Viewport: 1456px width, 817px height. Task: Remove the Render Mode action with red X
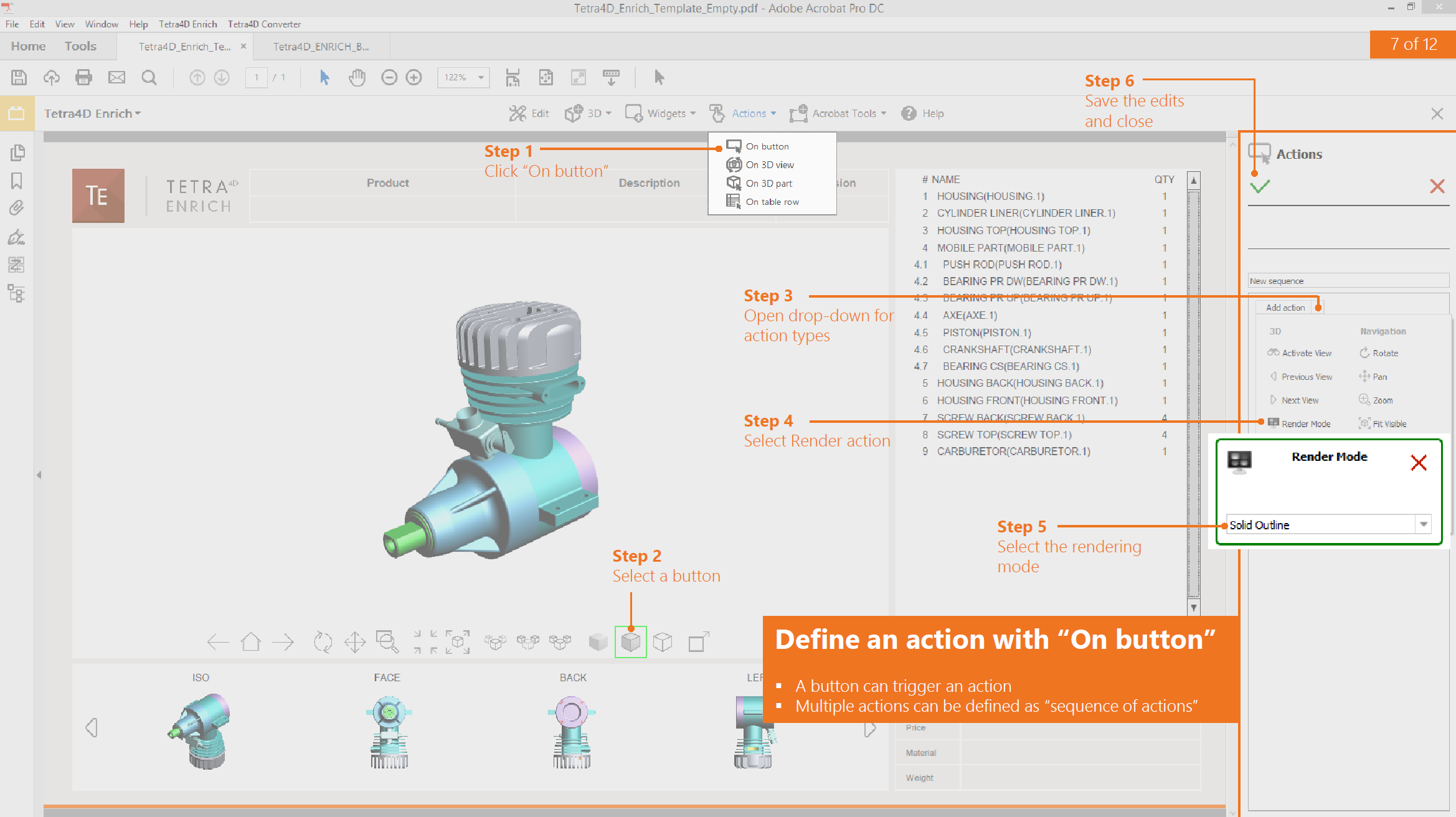pos(1419,463)
